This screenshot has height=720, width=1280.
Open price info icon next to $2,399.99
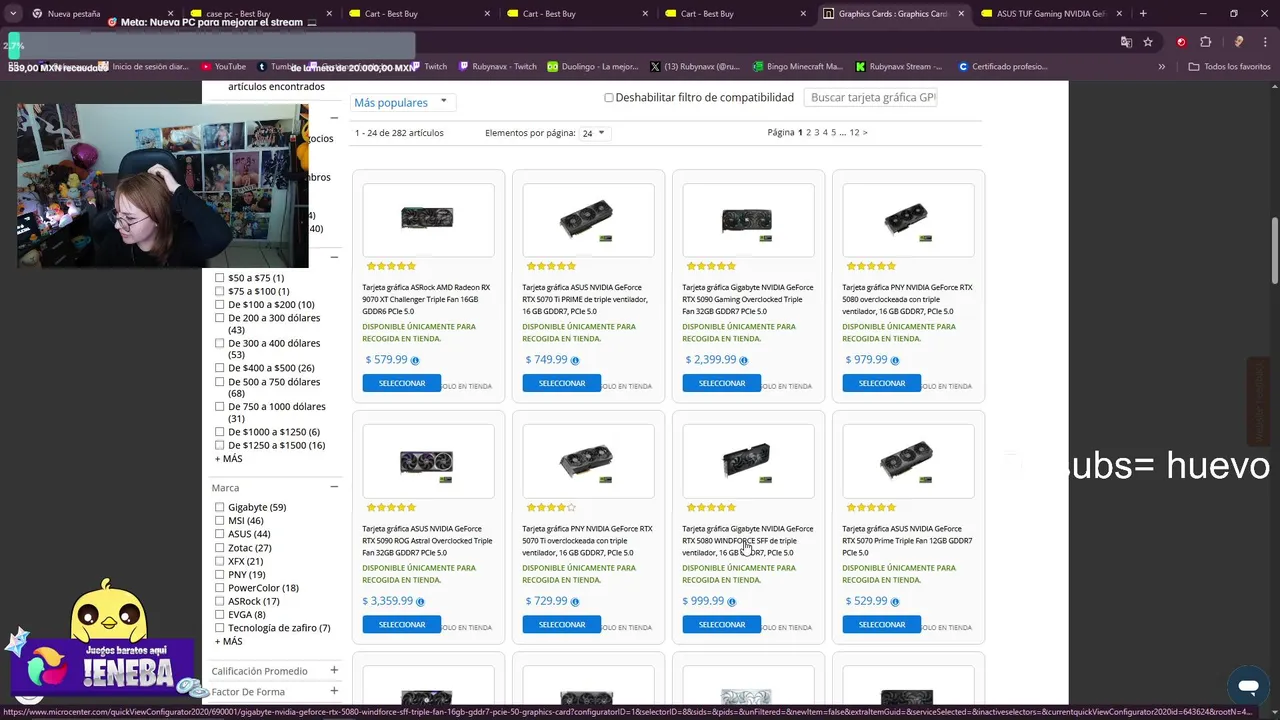[x=743, y=361]
